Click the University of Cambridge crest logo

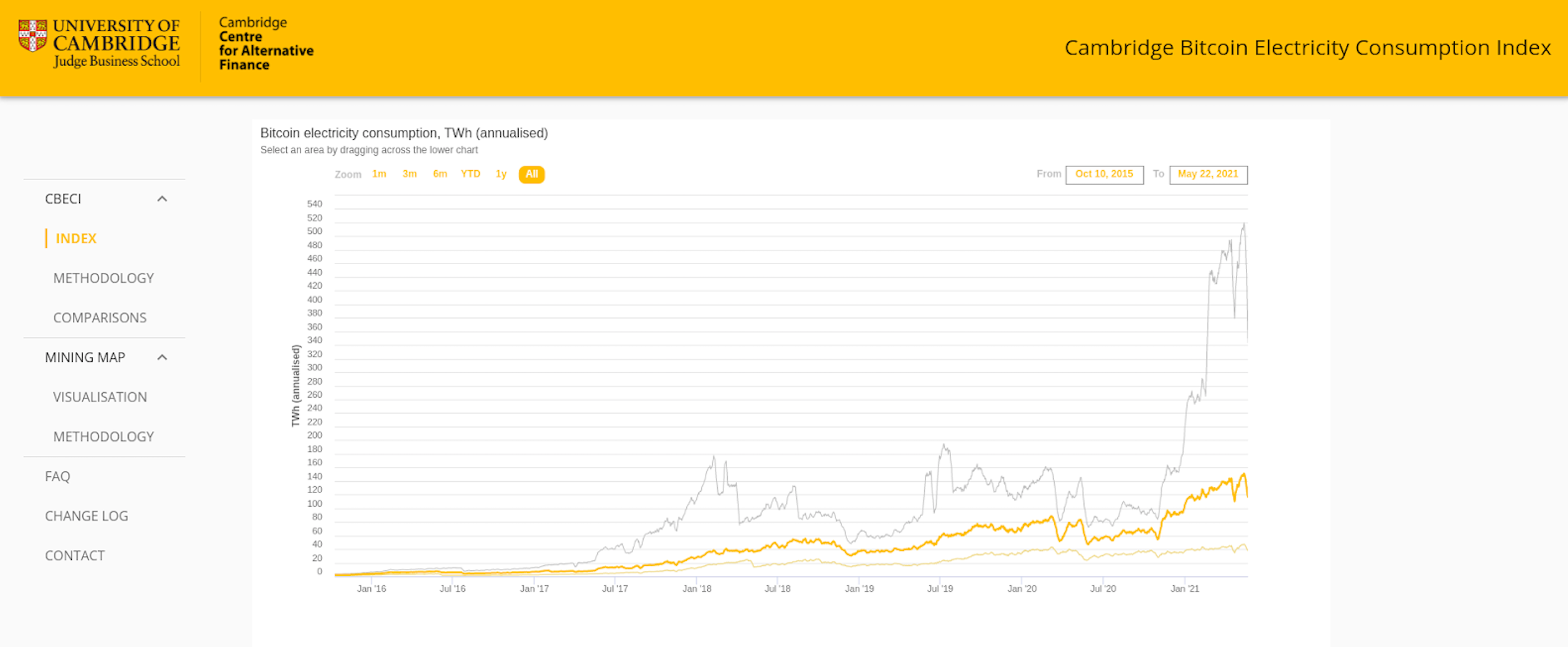point(32,36)
